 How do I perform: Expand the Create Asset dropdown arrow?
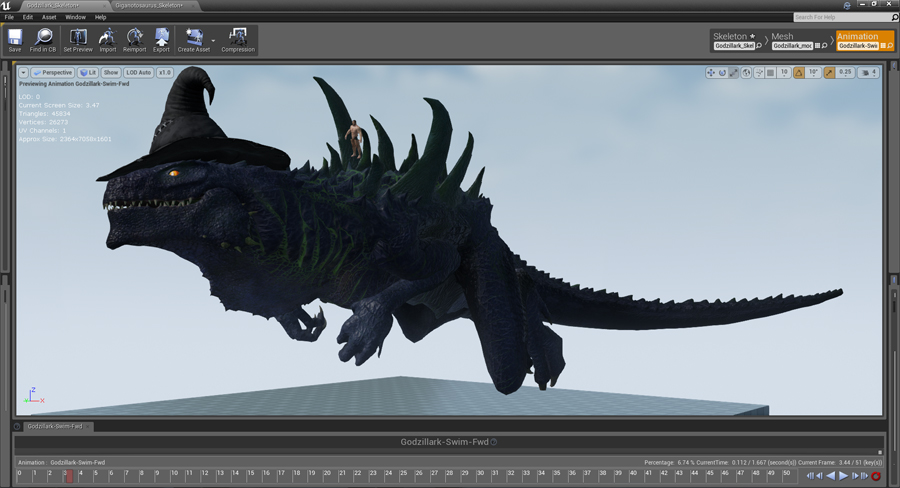(214, 41)
